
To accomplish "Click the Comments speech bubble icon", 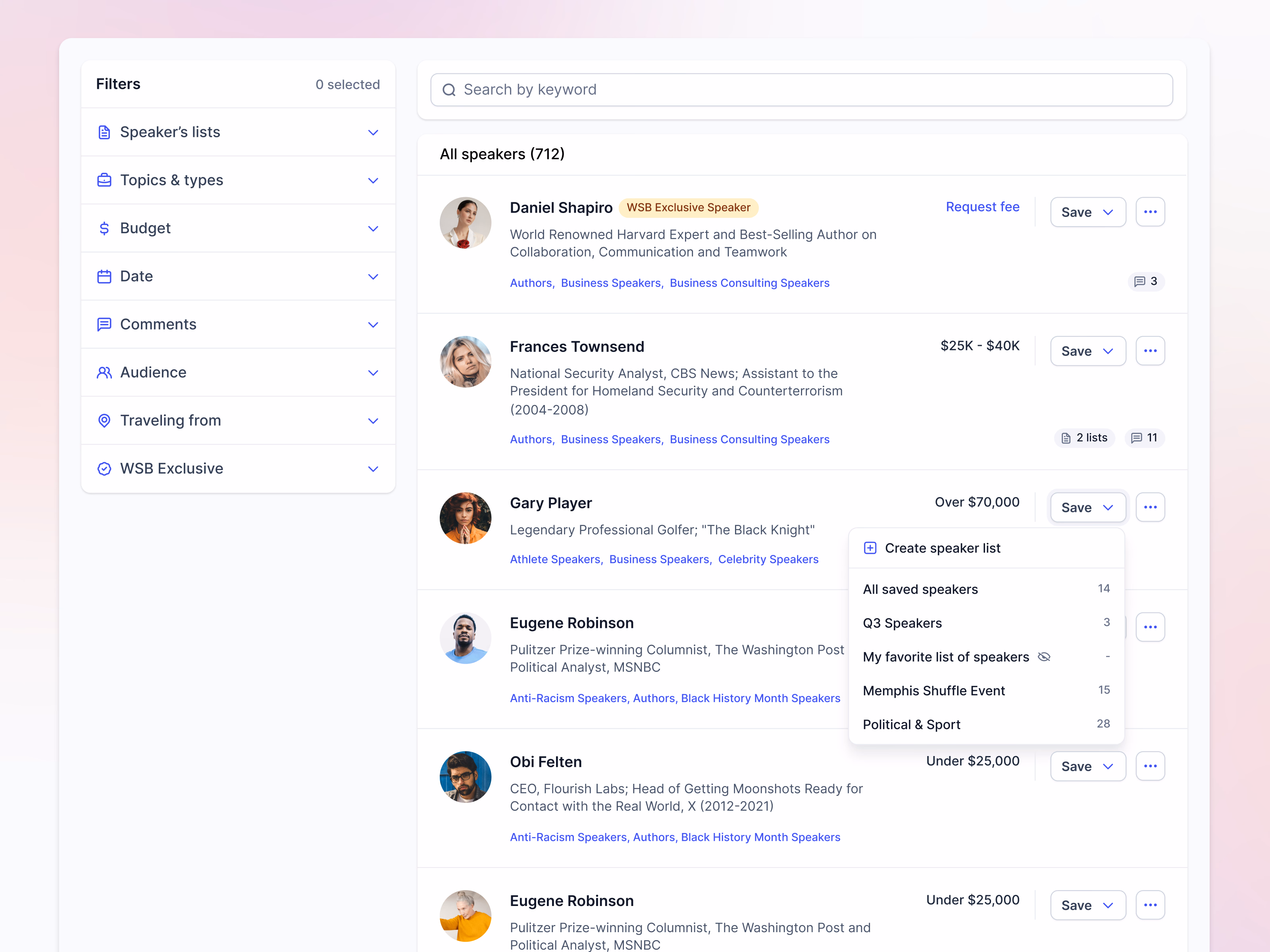I will 104,324.
